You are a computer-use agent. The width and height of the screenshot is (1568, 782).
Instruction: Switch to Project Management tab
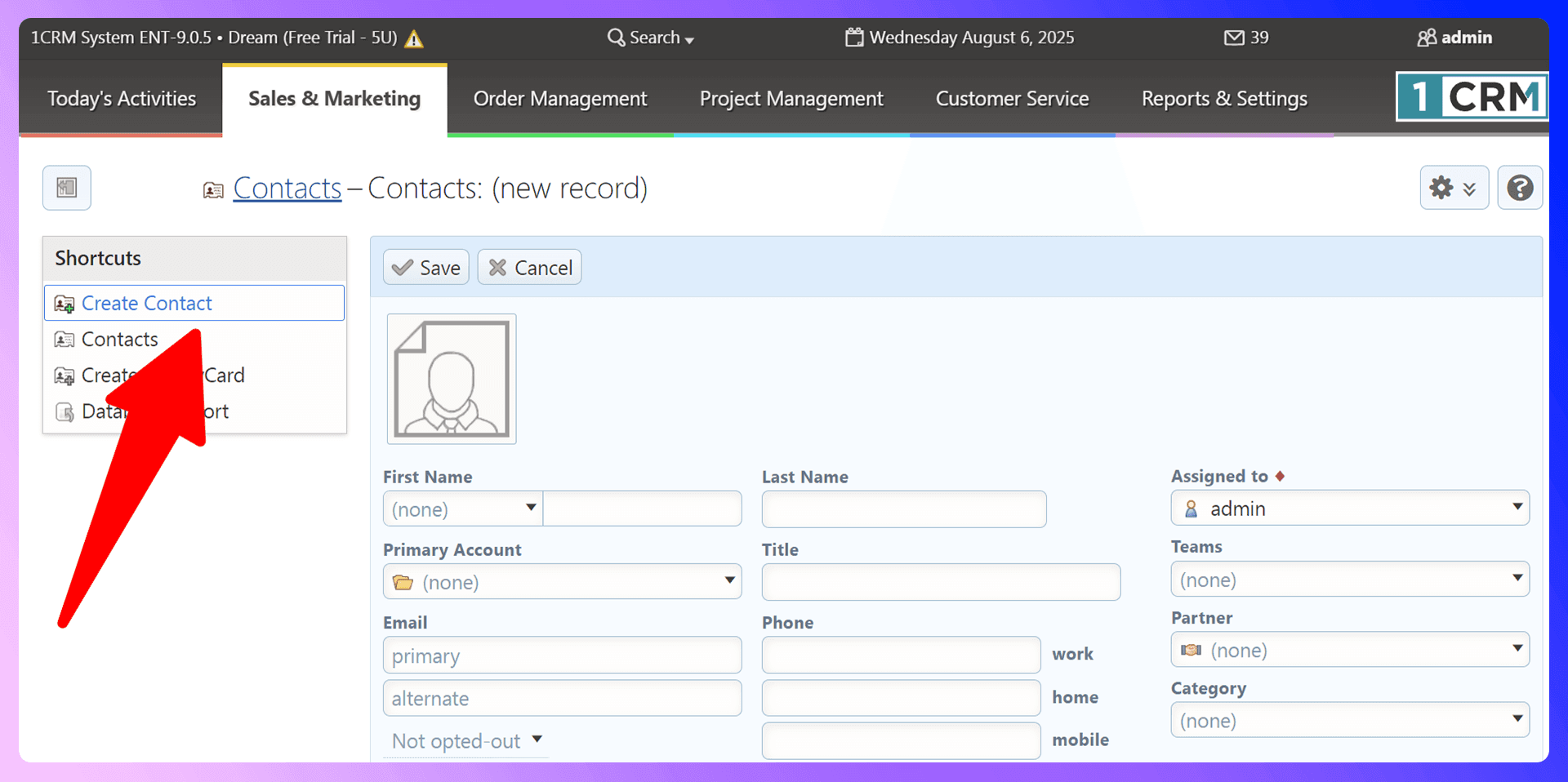click(x=791, y=99)
